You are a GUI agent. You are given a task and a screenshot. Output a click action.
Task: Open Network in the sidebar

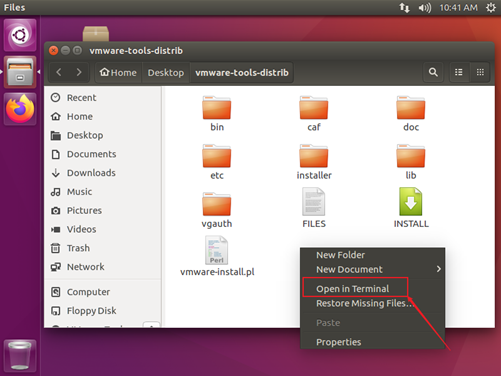[x=103, y=267]
